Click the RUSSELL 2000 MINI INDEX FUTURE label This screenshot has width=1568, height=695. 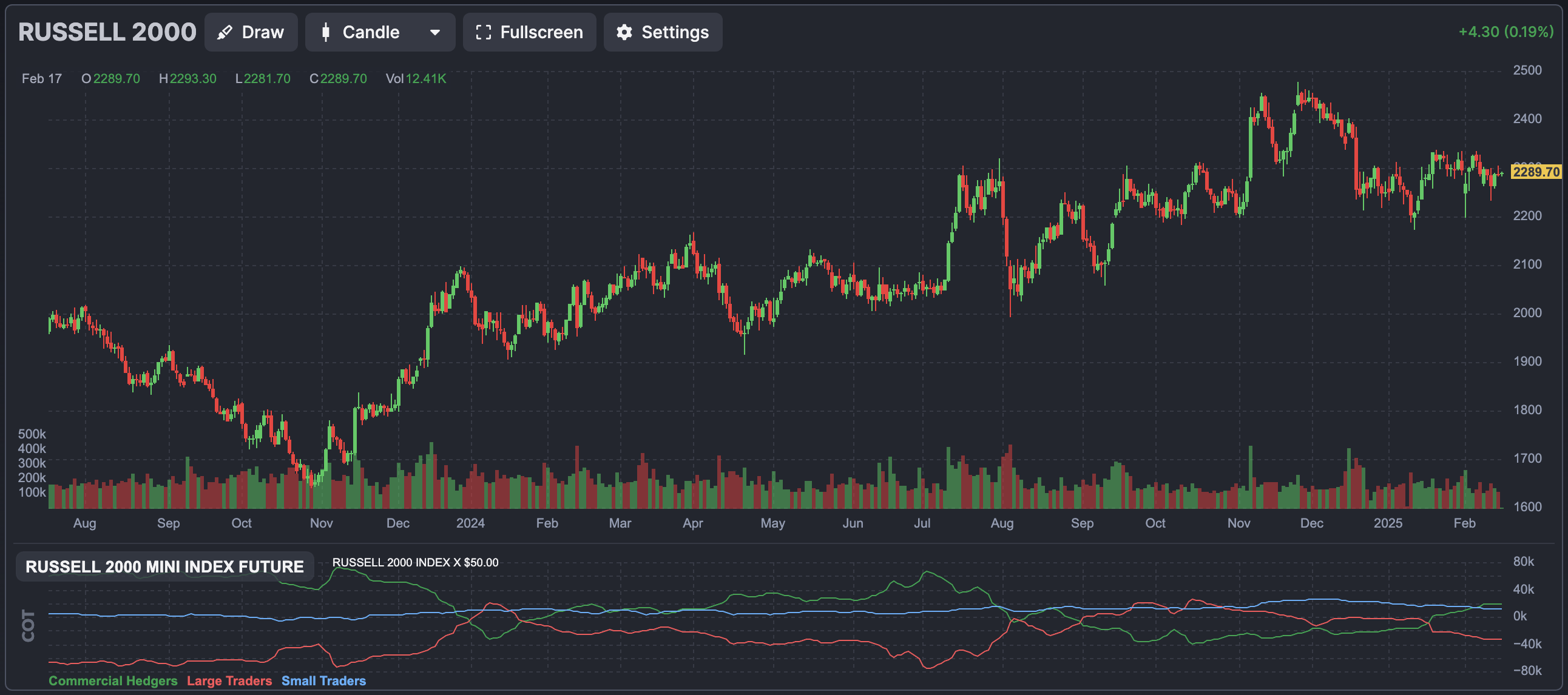(x=164, y=566)
